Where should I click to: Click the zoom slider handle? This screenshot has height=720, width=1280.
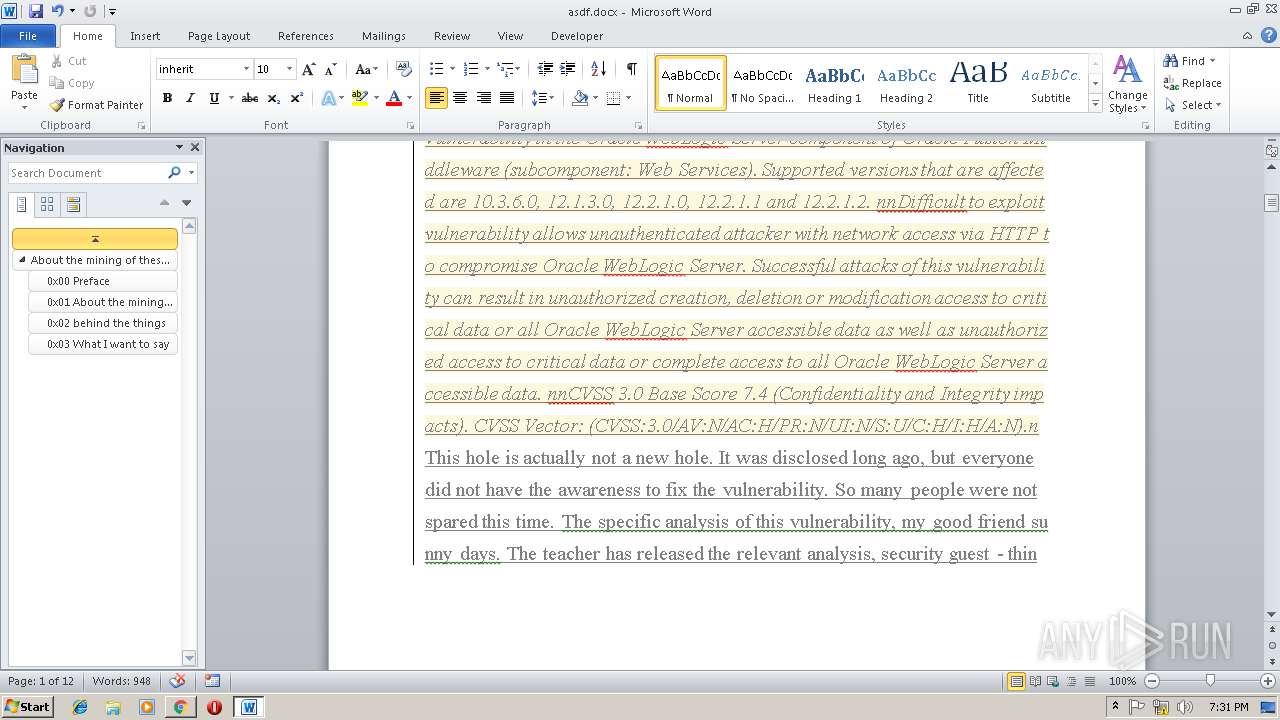click(x=1210, y=681)
